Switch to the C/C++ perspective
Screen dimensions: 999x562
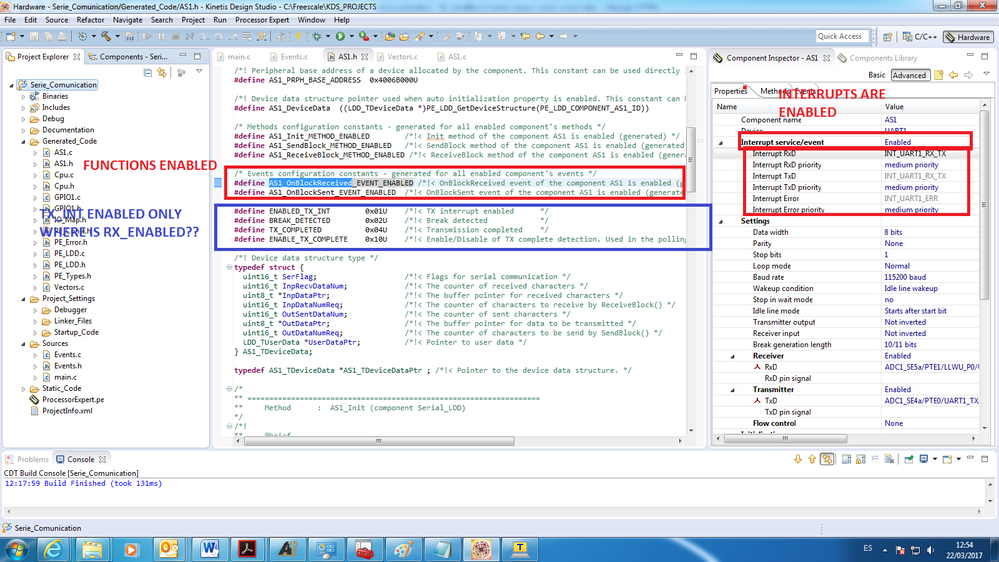click(x=919, y=37)
